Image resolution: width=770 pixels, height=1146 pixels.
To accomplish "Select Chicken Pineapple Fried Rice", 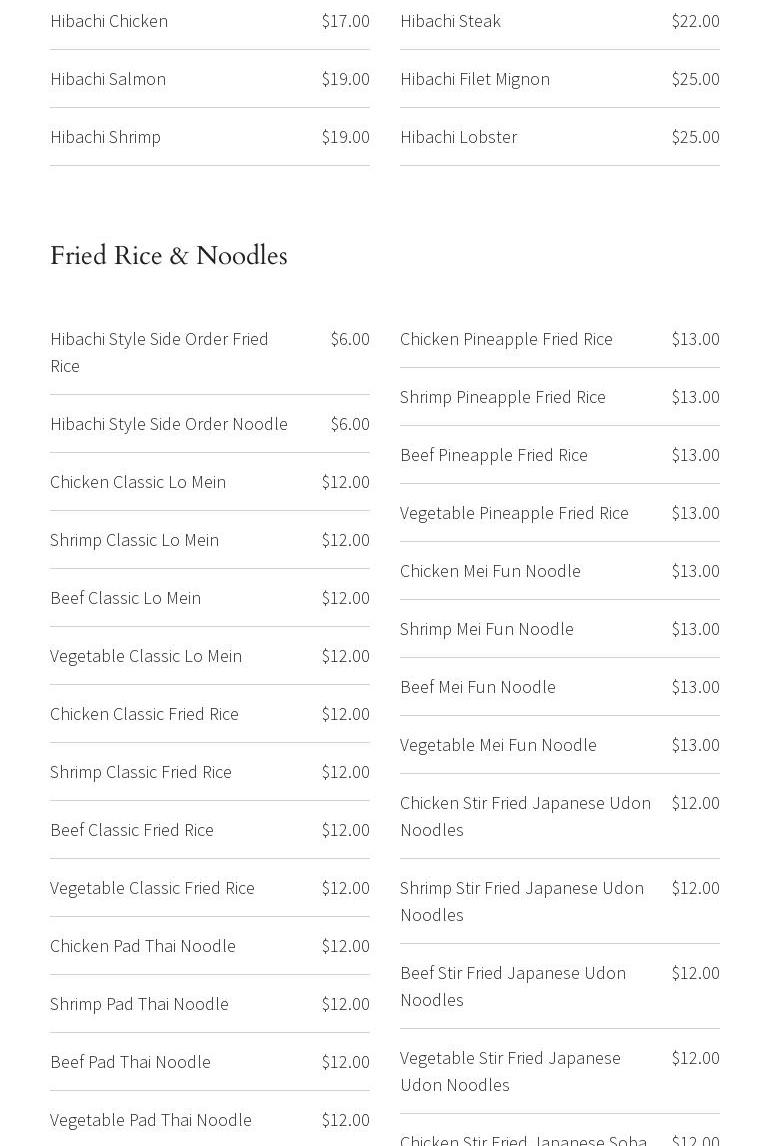I will click(506, 339).
